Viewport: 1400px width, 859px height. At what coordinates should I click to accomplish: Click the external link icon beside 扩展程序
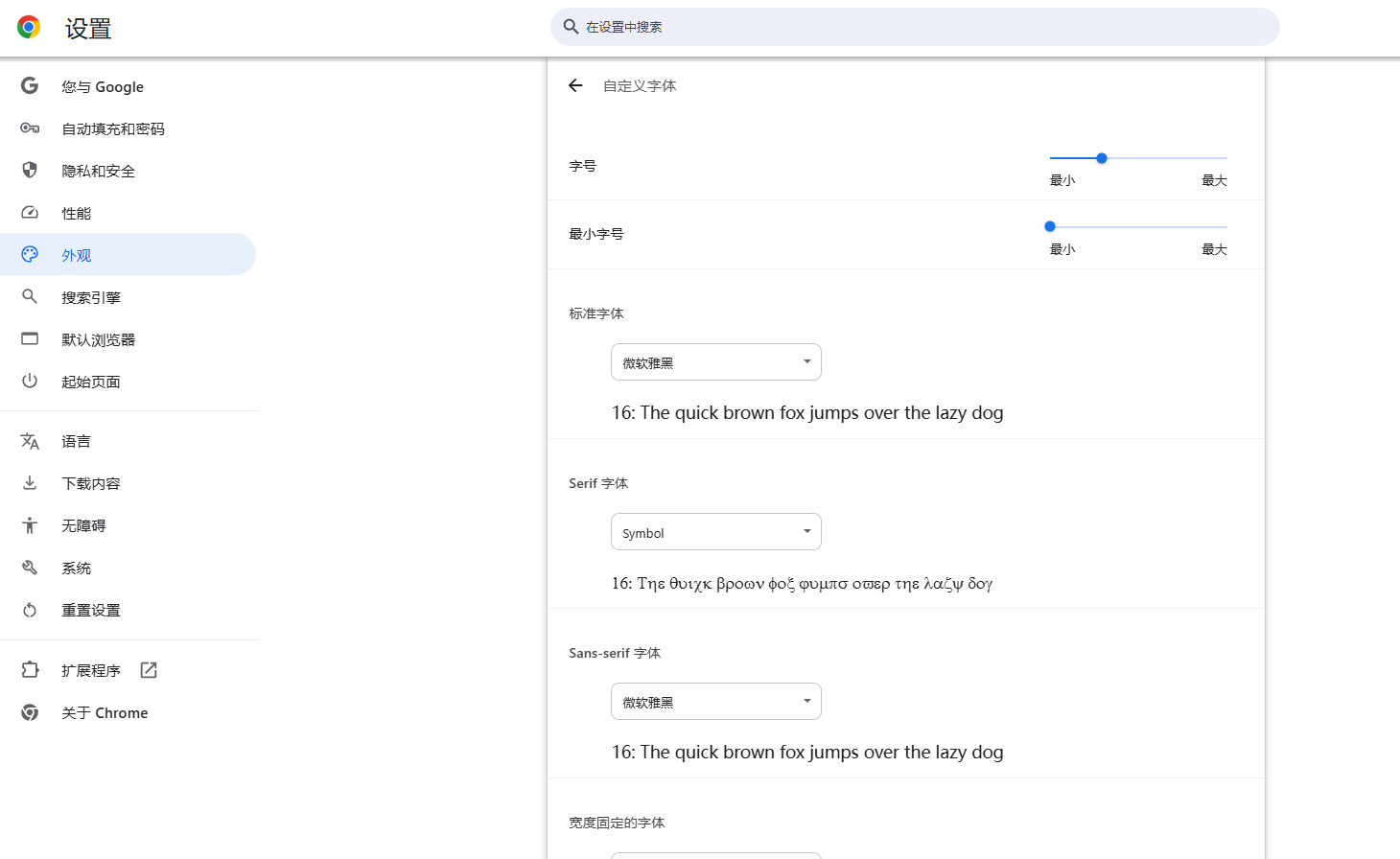tap(149, 670)
